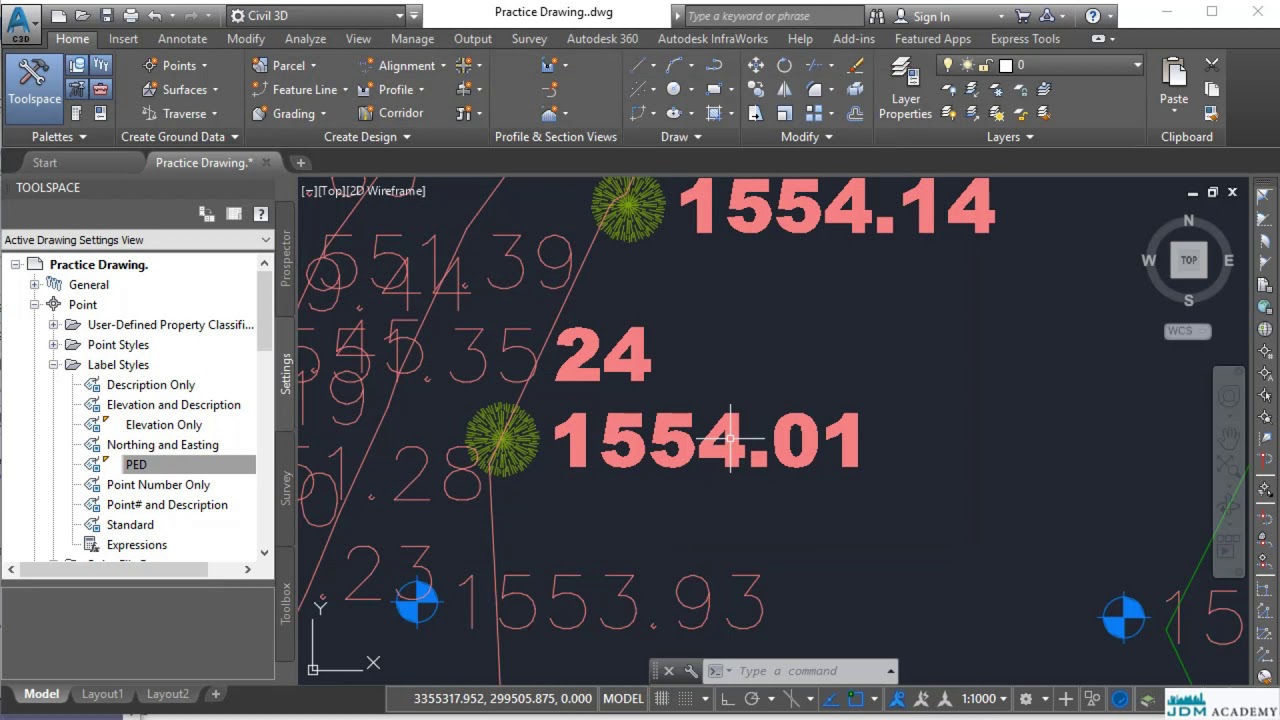Image resolution: width=1280 pixels, height=720 pixels.
Task: Select Elevation and Description label style
Action: 173,405
